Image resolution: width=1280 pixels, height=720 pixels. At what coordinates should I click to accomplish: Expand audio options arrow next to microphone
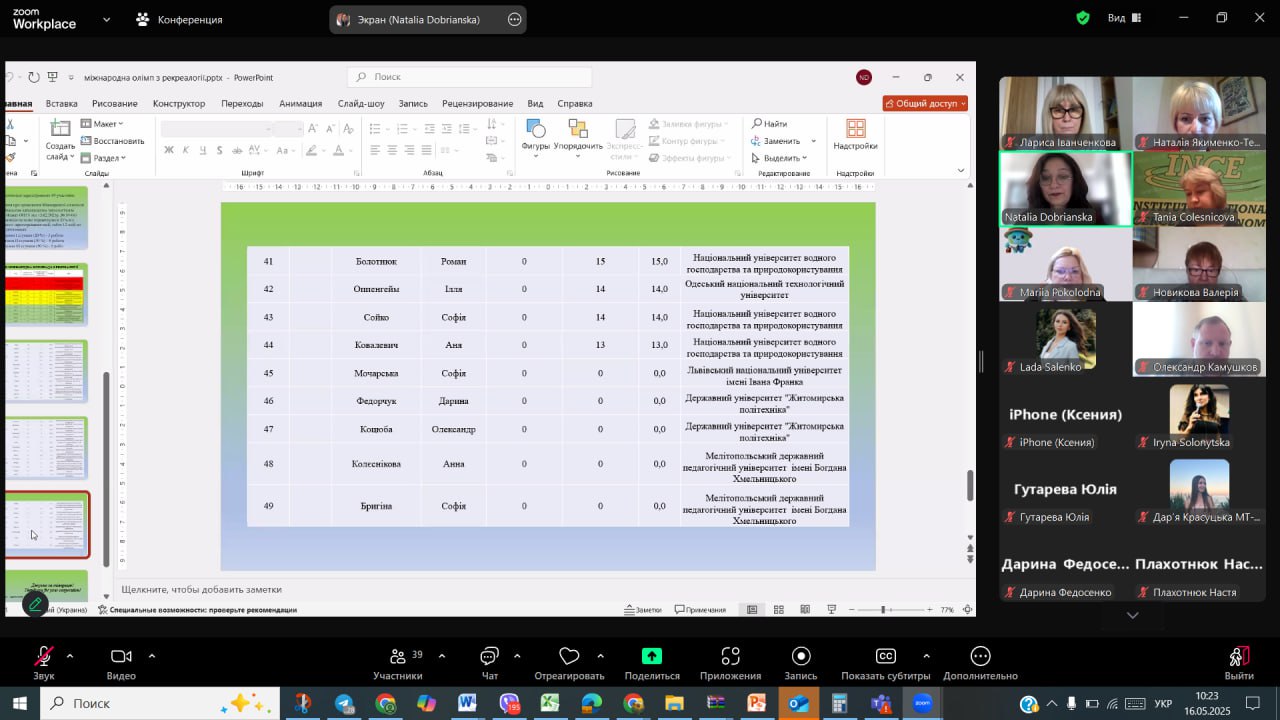70,656
